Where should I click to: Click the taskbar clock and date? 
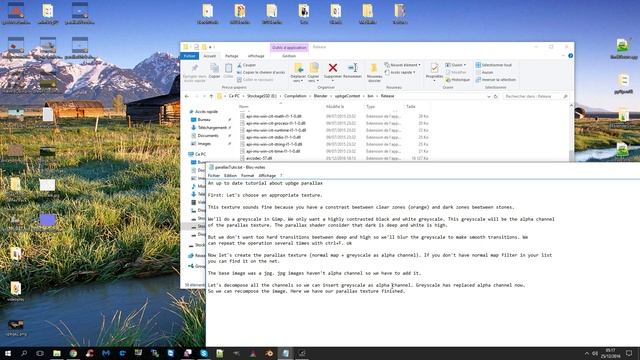click(x=611, y=353)
